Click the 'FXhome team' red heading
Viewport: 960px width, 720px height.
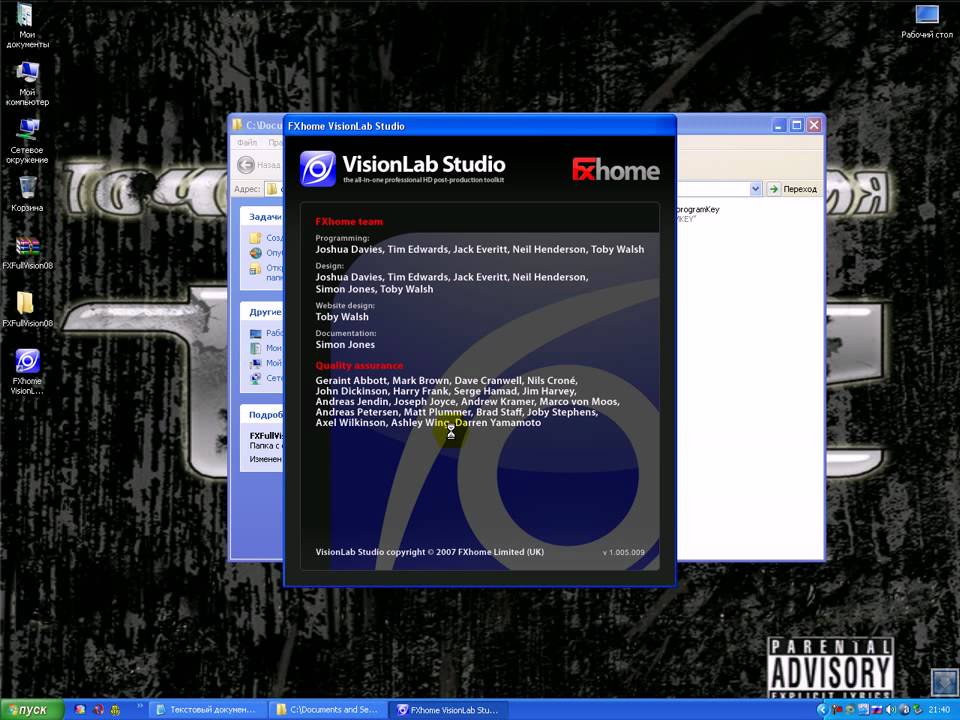point(349,222)
